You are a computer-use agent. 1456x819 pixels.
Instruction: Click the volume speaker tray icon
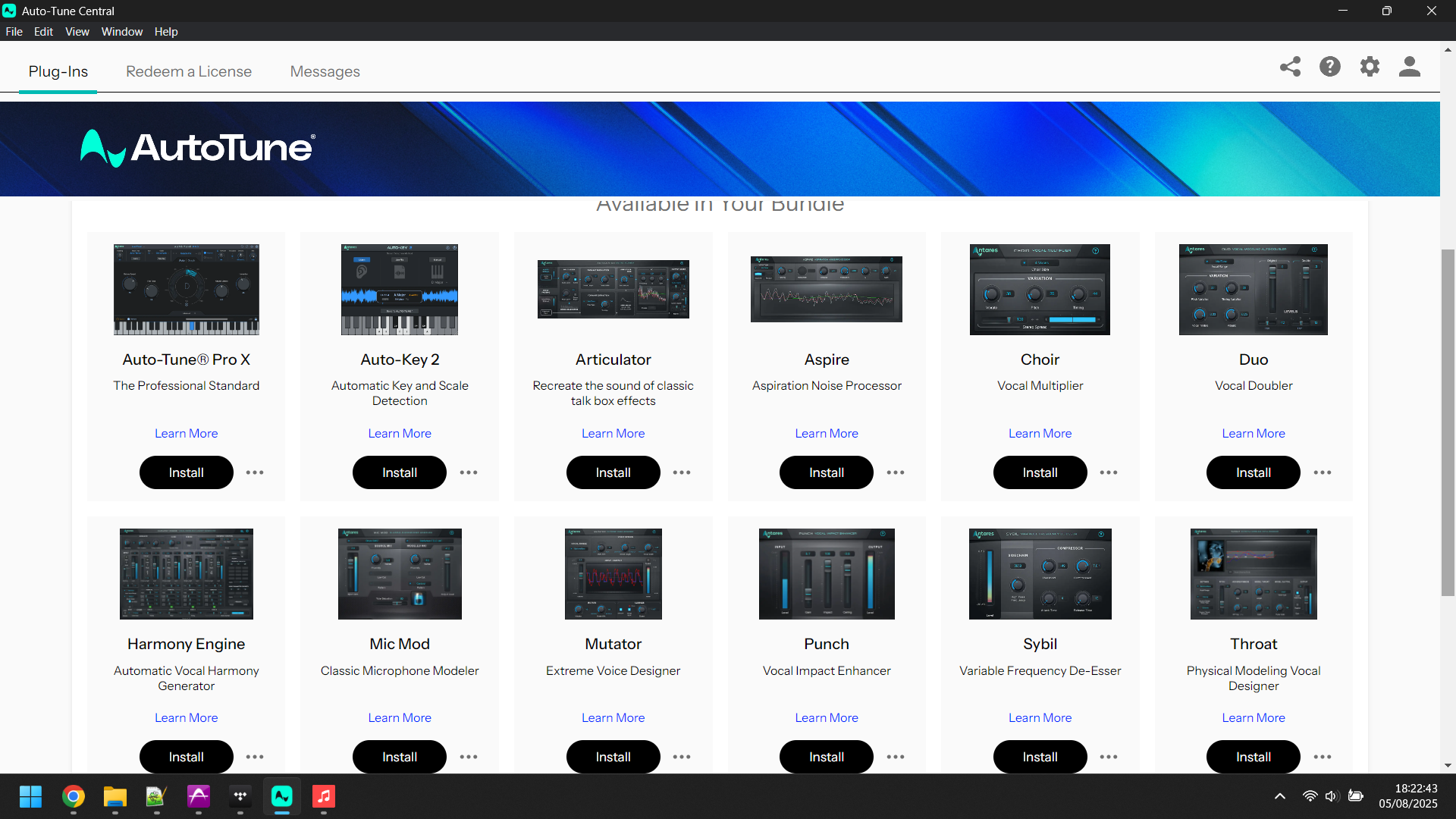[x=1332, y=796]
